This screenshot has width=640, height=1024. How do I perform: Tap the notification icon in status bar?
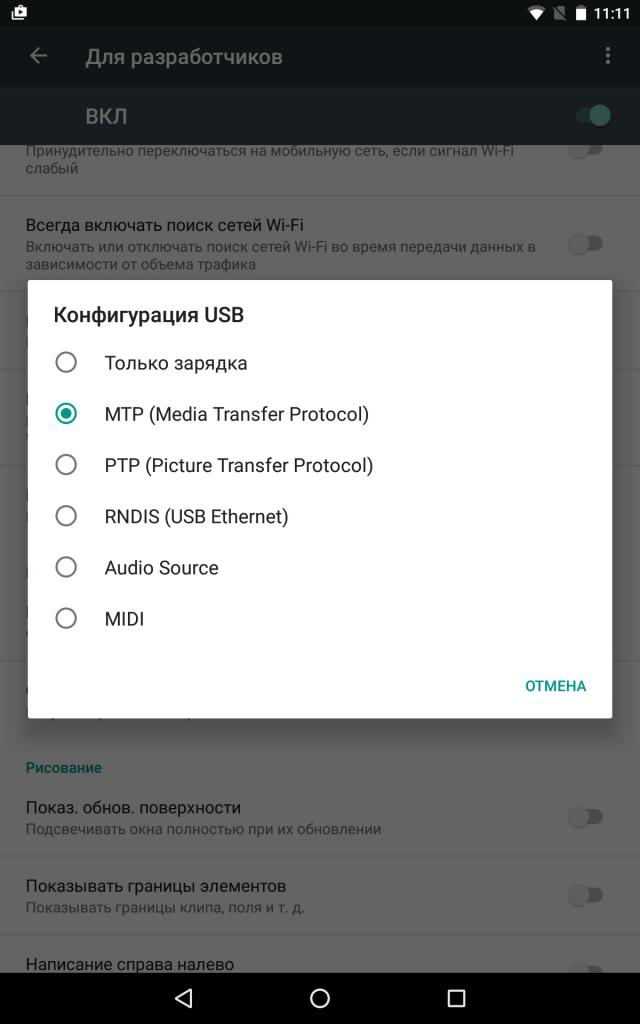[18, 13]
